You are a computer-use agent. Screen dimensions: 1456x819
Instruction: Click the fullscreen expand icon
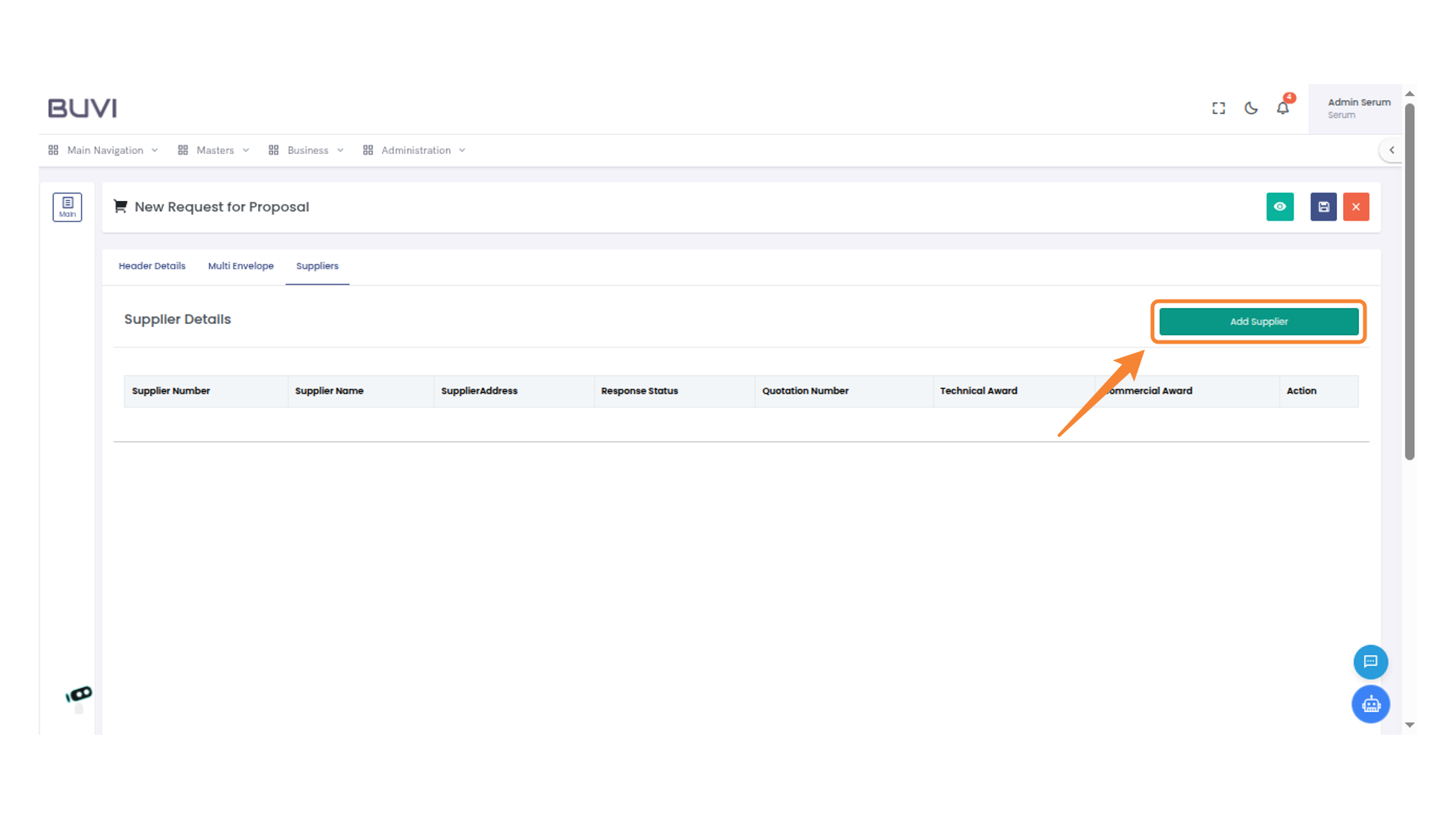pos(1219,108)
